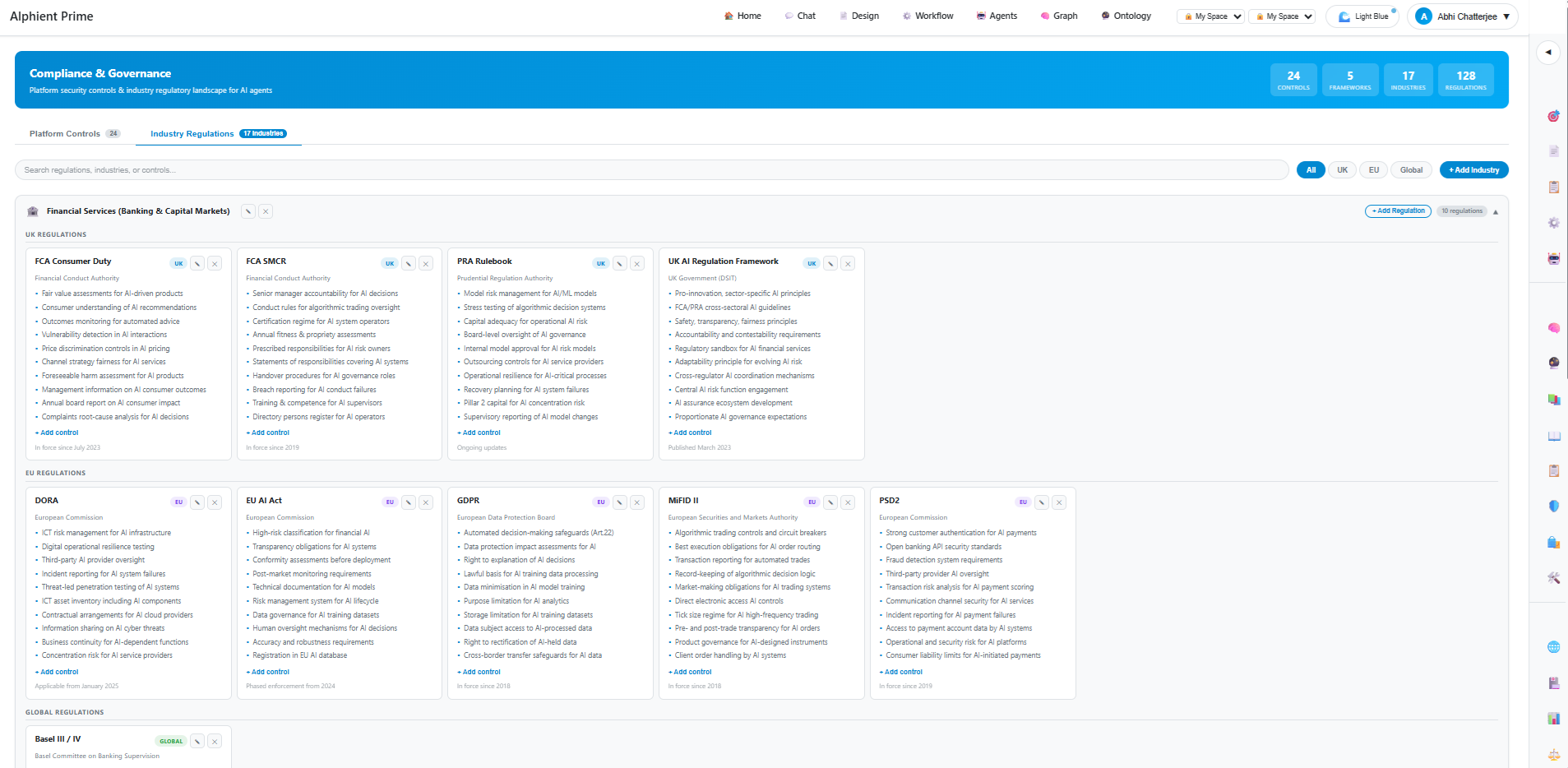Image resolution: width=1568 pixels, height=768 pixels.
Task: Add control to the GDPR card
Action: [479, 672]
